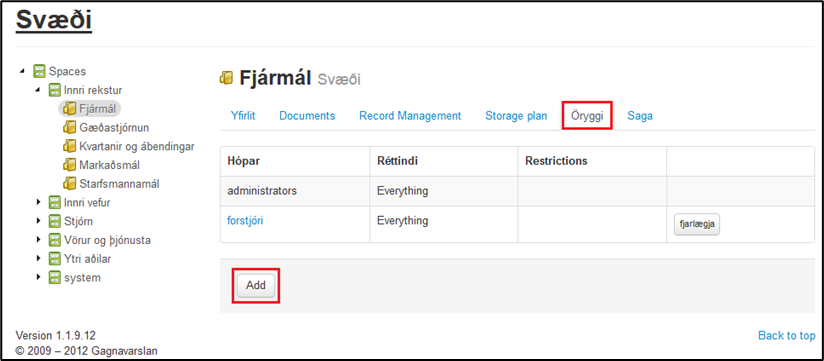Expand the Innri vefur node
This screenshot has width=824, height=361.
point(38,202)
